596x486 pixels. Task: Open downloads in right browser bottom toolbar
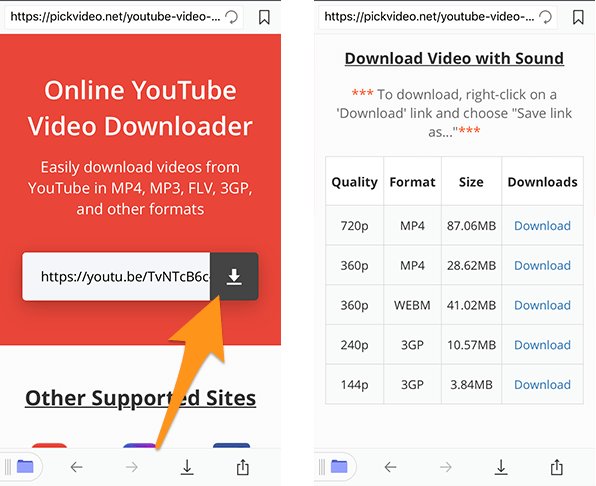[x=501, y=467]
